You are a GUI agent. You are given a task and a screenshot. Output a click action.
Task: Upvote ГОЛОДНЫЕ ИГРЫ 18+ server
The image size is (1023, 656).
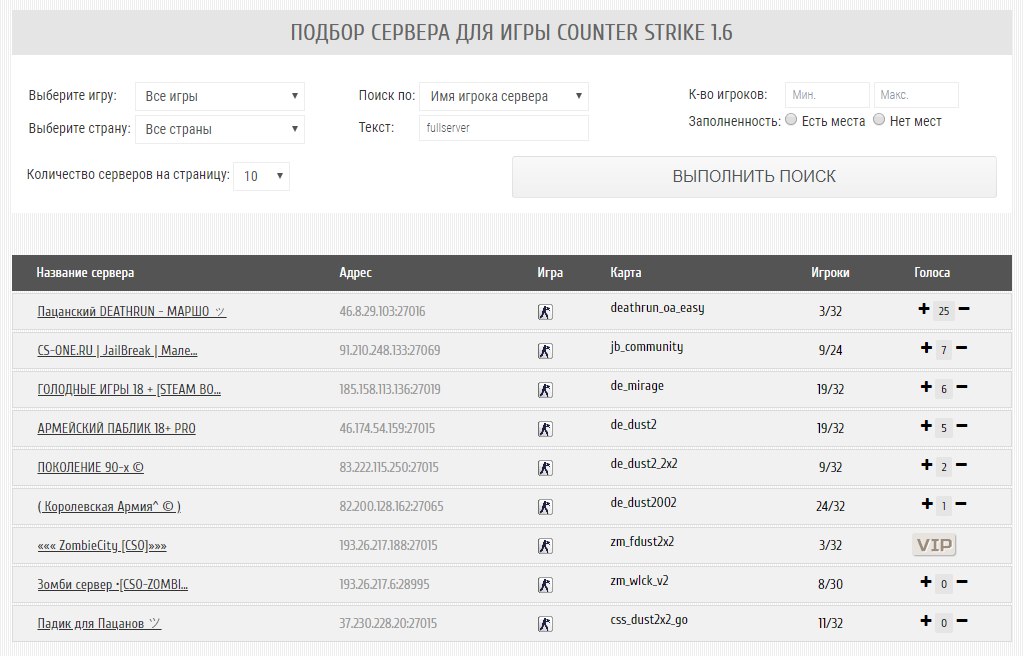[926, 387]
